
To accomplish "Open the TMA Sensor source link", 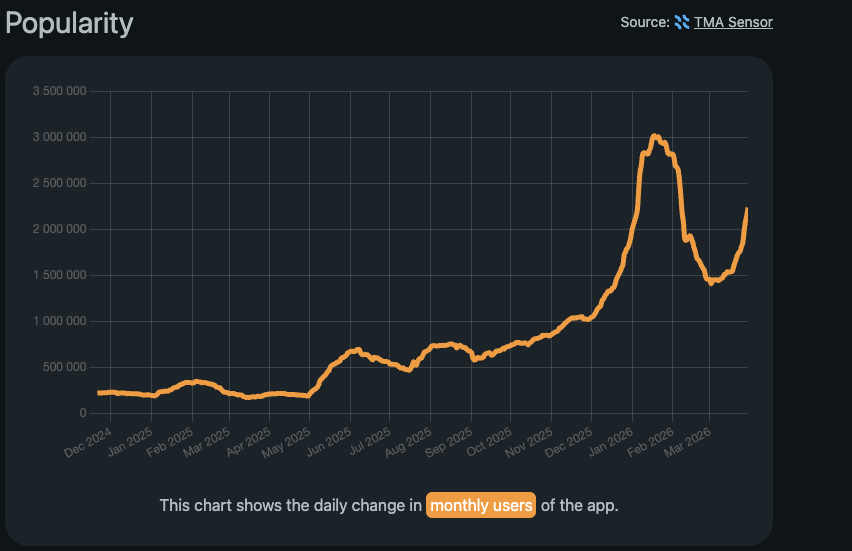I will point(733,22).
